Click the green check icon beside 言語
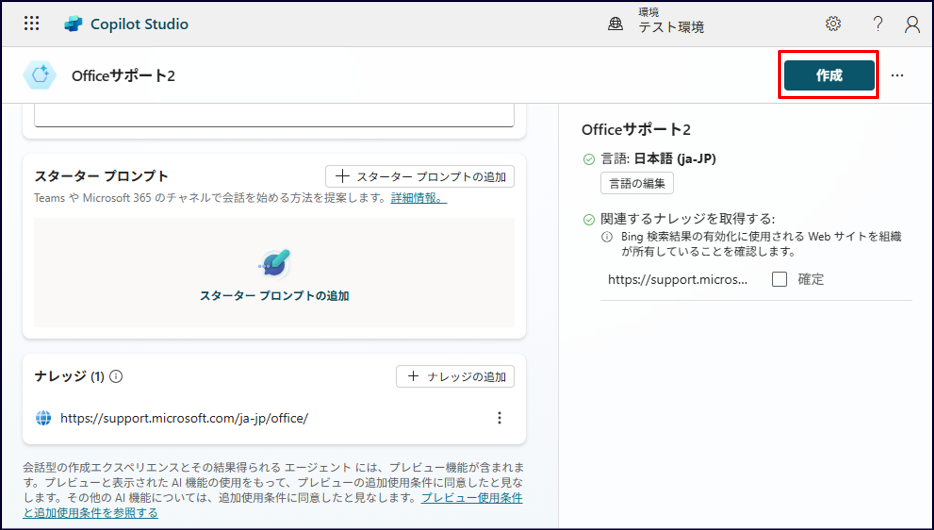Image resolution: width=934 pixels, height=530 pixels. [589, 159]
